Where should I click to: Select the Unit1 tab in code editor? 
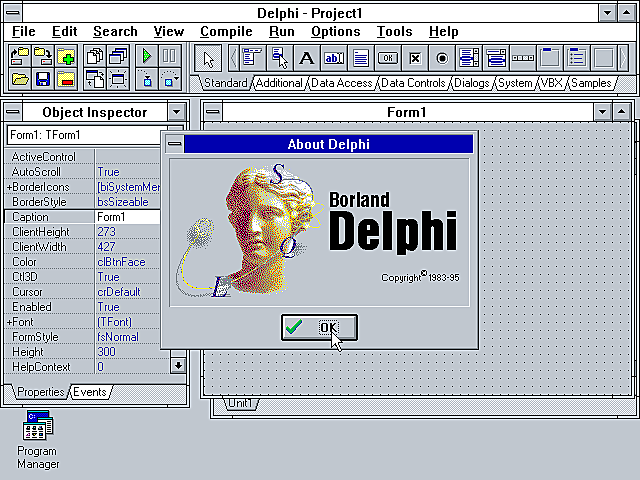click(240, 403)
